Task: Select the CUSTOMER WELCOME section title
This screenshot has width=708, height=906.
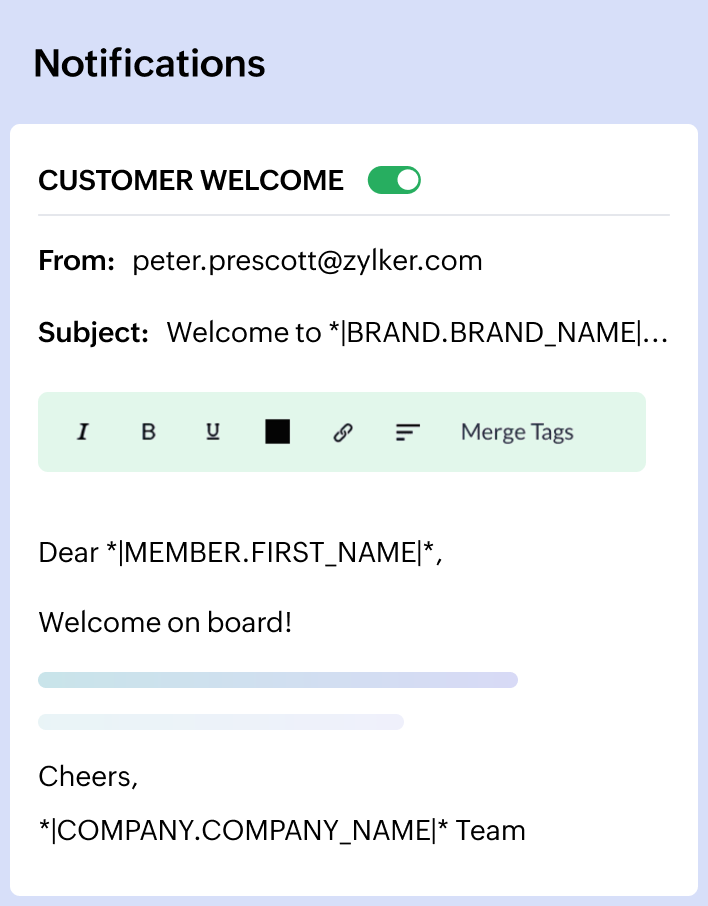Action: (x=191, y=181)
